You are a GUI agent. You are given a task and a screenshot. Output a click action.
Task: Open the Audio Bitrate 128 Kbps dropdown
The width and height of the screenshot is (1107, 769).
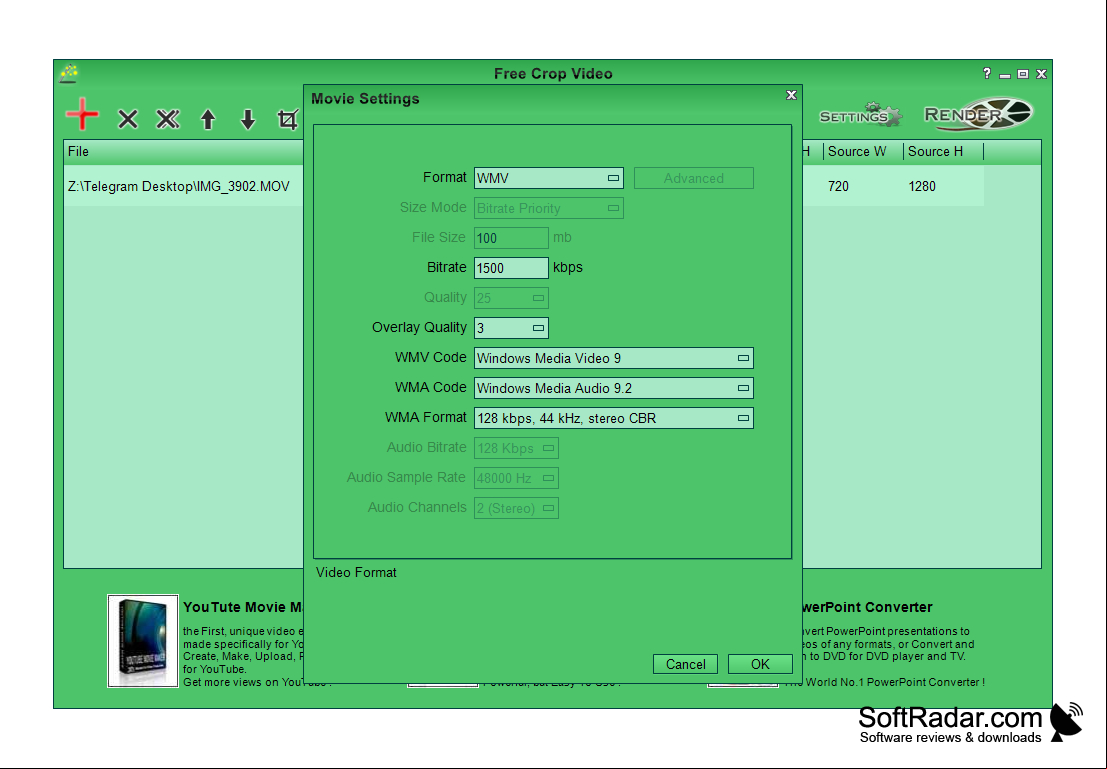click(516, 448)
